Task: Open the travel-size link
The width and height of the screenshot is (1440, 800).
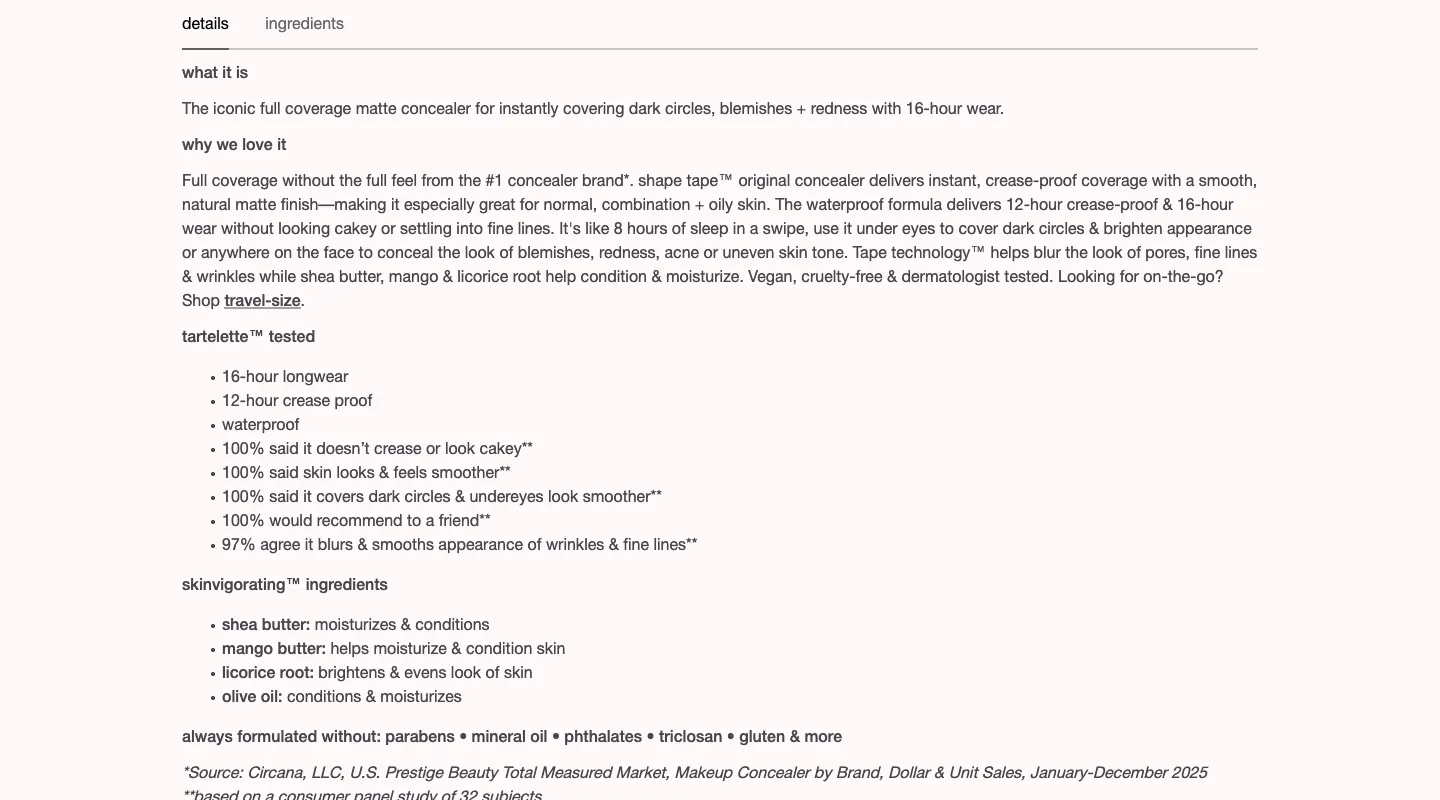Action: click(x=262, y=301)
